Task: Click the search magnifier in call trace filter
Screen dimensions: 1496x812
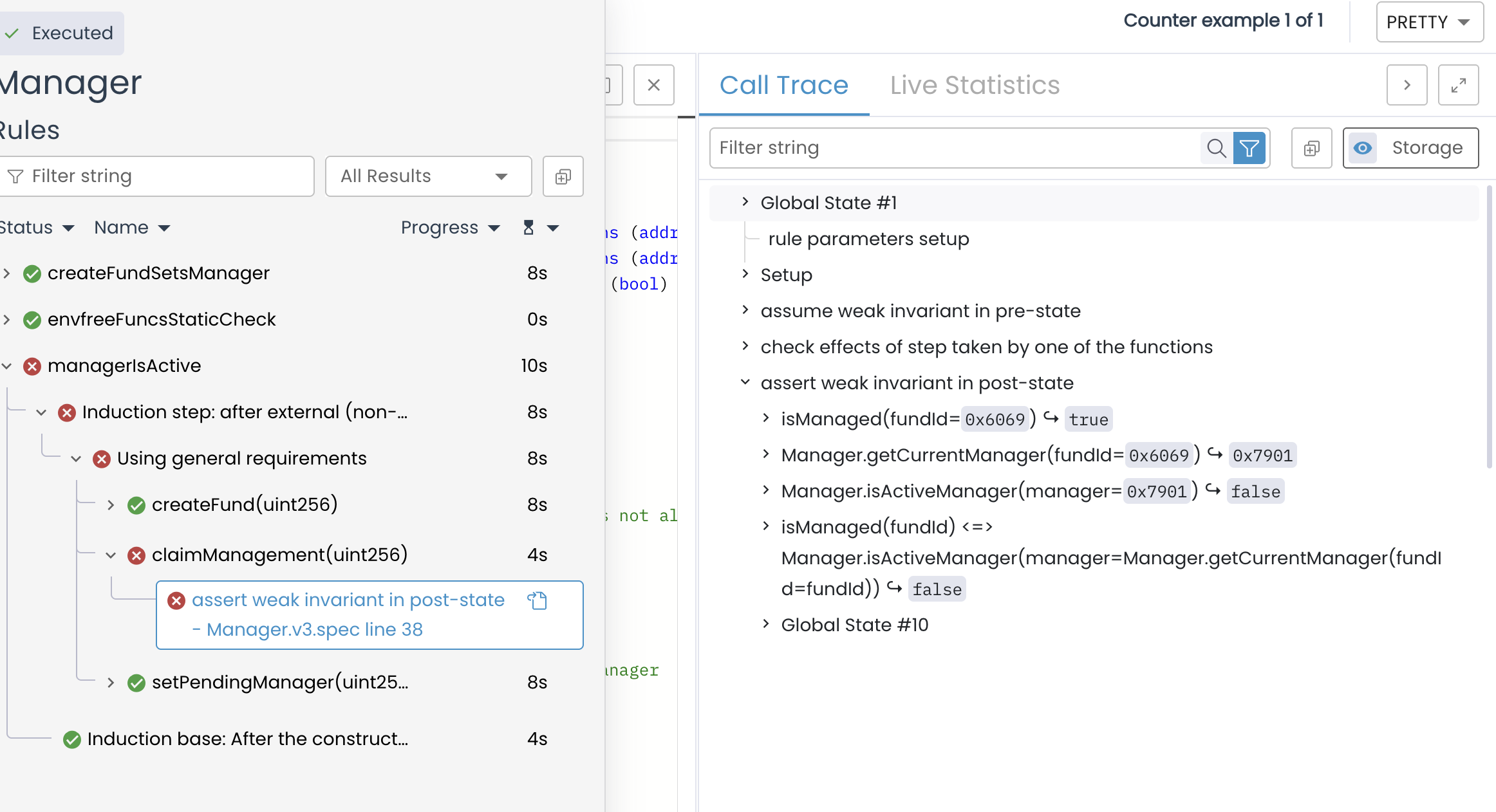Action: [x=1216, y=148]
